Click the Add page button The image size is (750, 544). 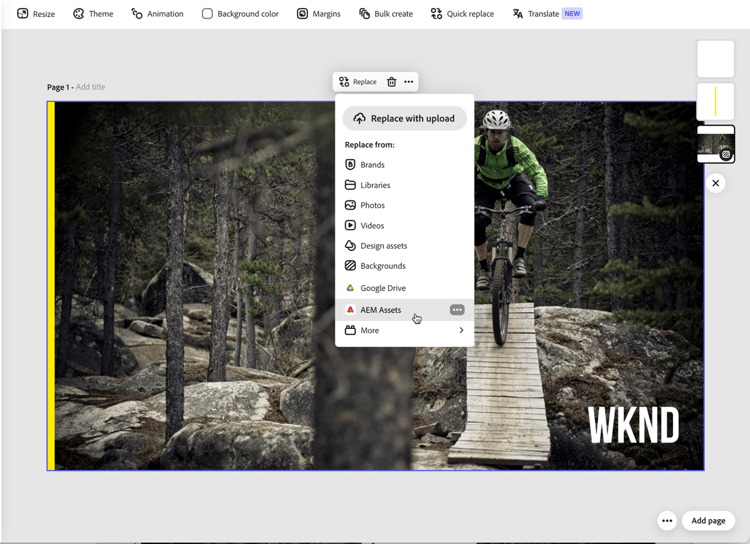click(x=708, y=521)
